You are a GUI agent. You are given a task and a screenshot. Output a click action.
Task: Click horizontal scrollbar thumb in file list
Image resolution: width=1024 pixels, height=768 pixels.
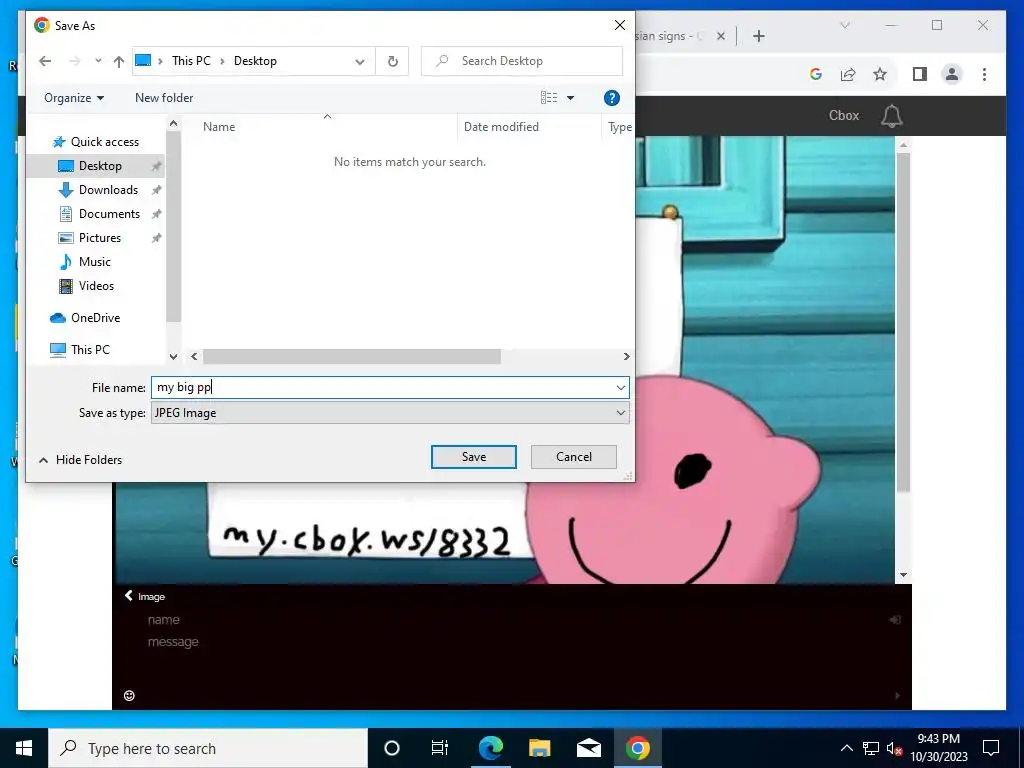tap(351, 357)
